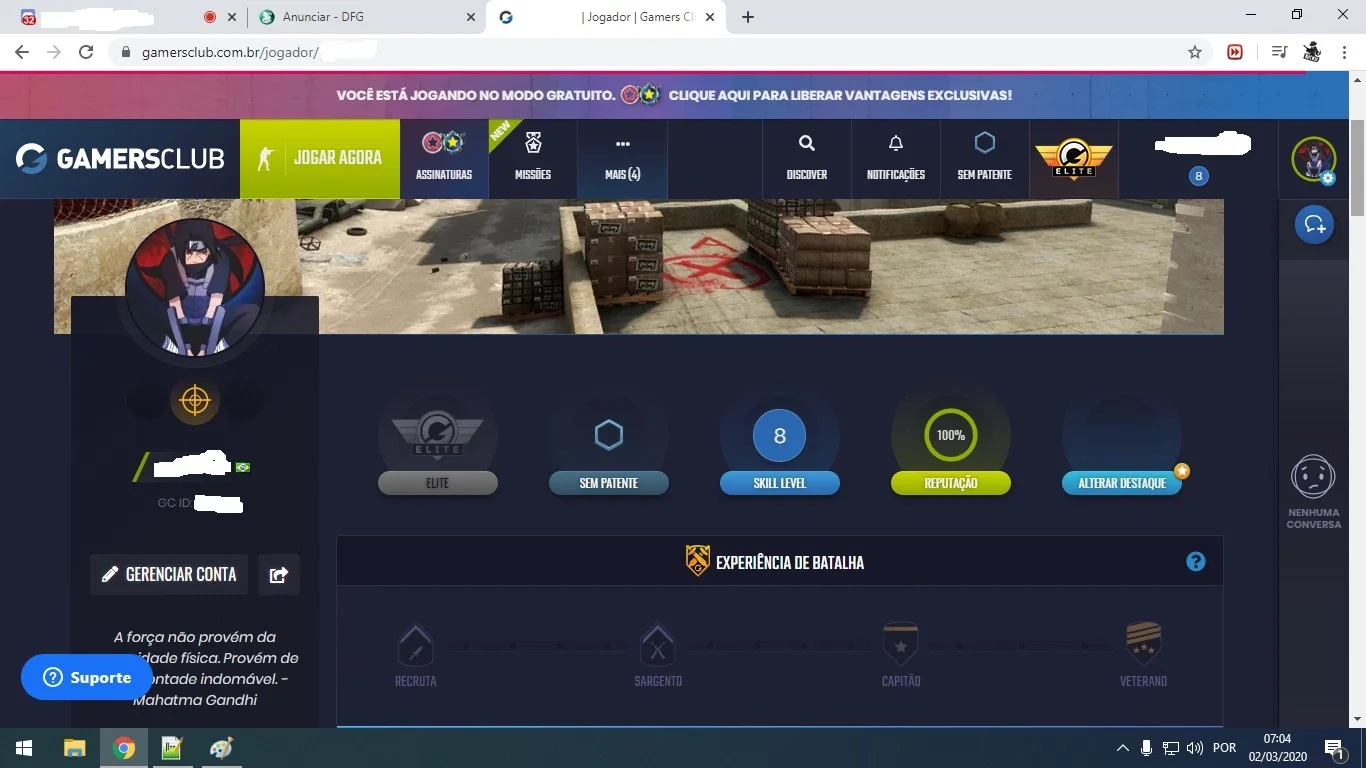Click the Brazil flag next to the player name

[242, 467]
